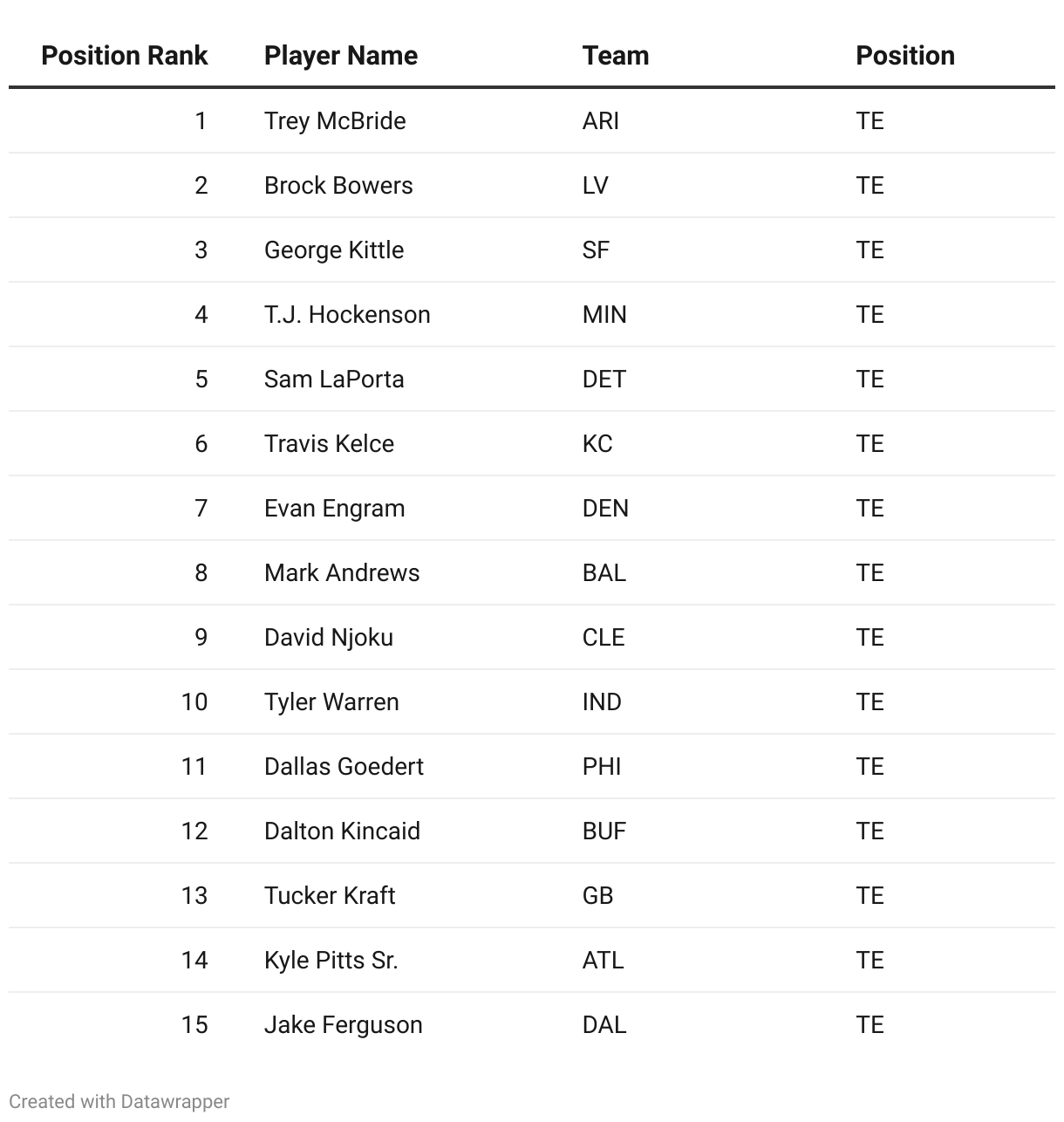Click the IND team abbreviation

click(602, 701)
